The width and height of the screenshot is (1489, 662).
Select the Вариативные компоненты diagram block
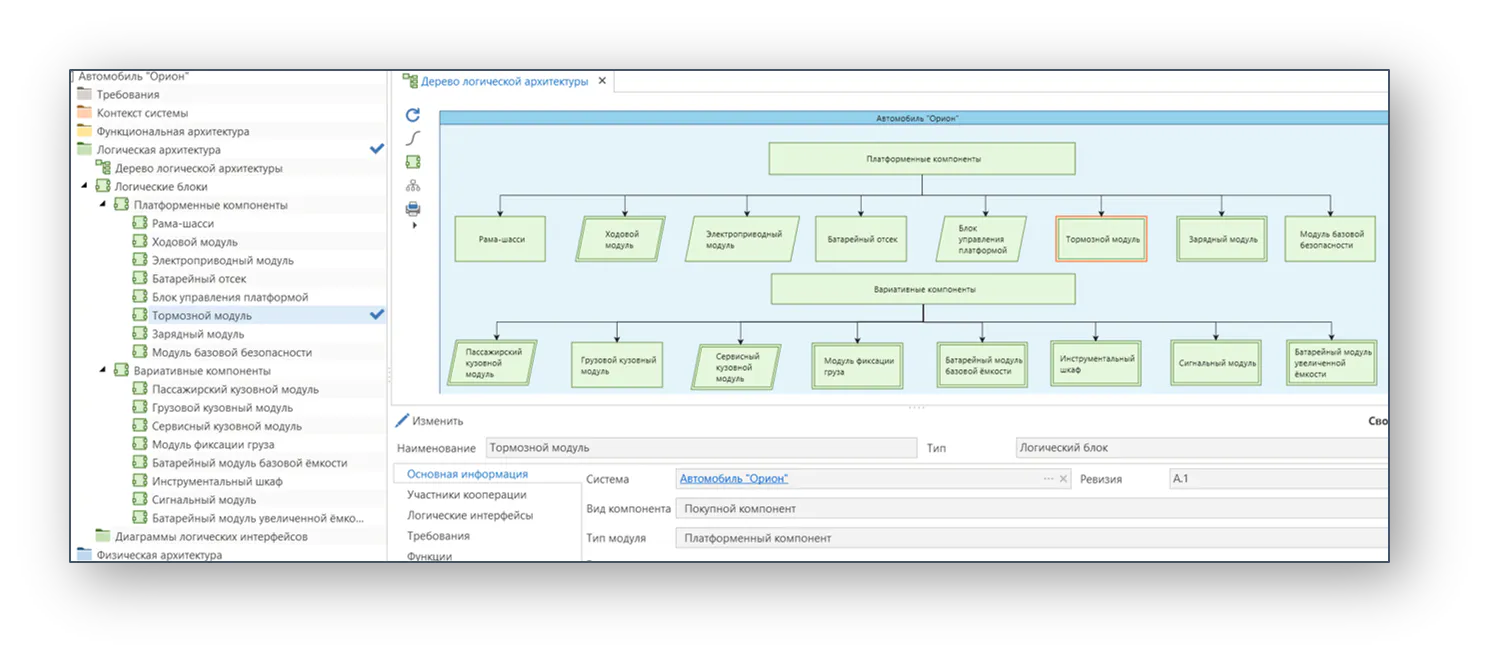tap(922, 289)
